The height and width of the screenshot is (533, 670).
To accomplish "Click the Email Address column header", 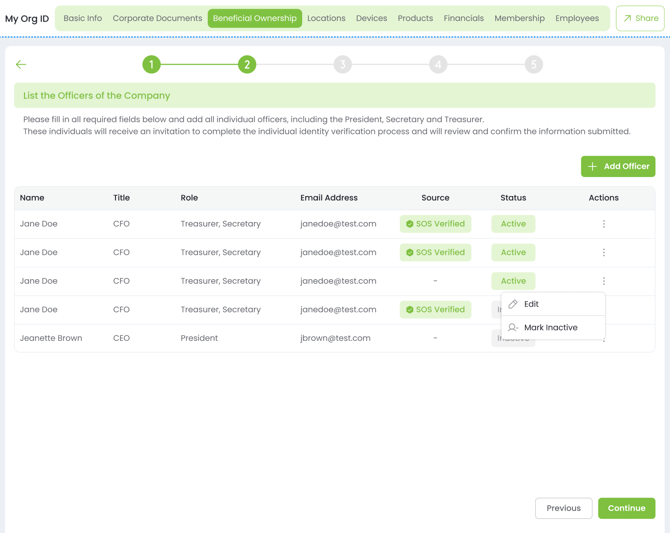I will tap(329, 198).
